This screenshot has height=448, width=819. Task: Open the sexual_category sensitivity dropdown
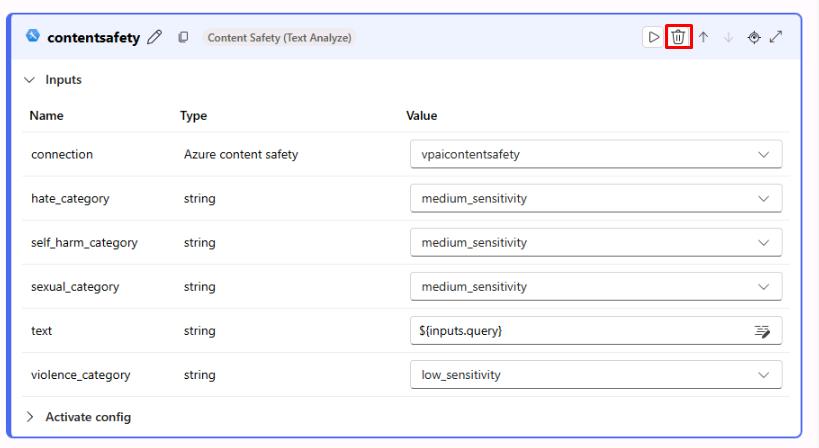coord(595,287)
